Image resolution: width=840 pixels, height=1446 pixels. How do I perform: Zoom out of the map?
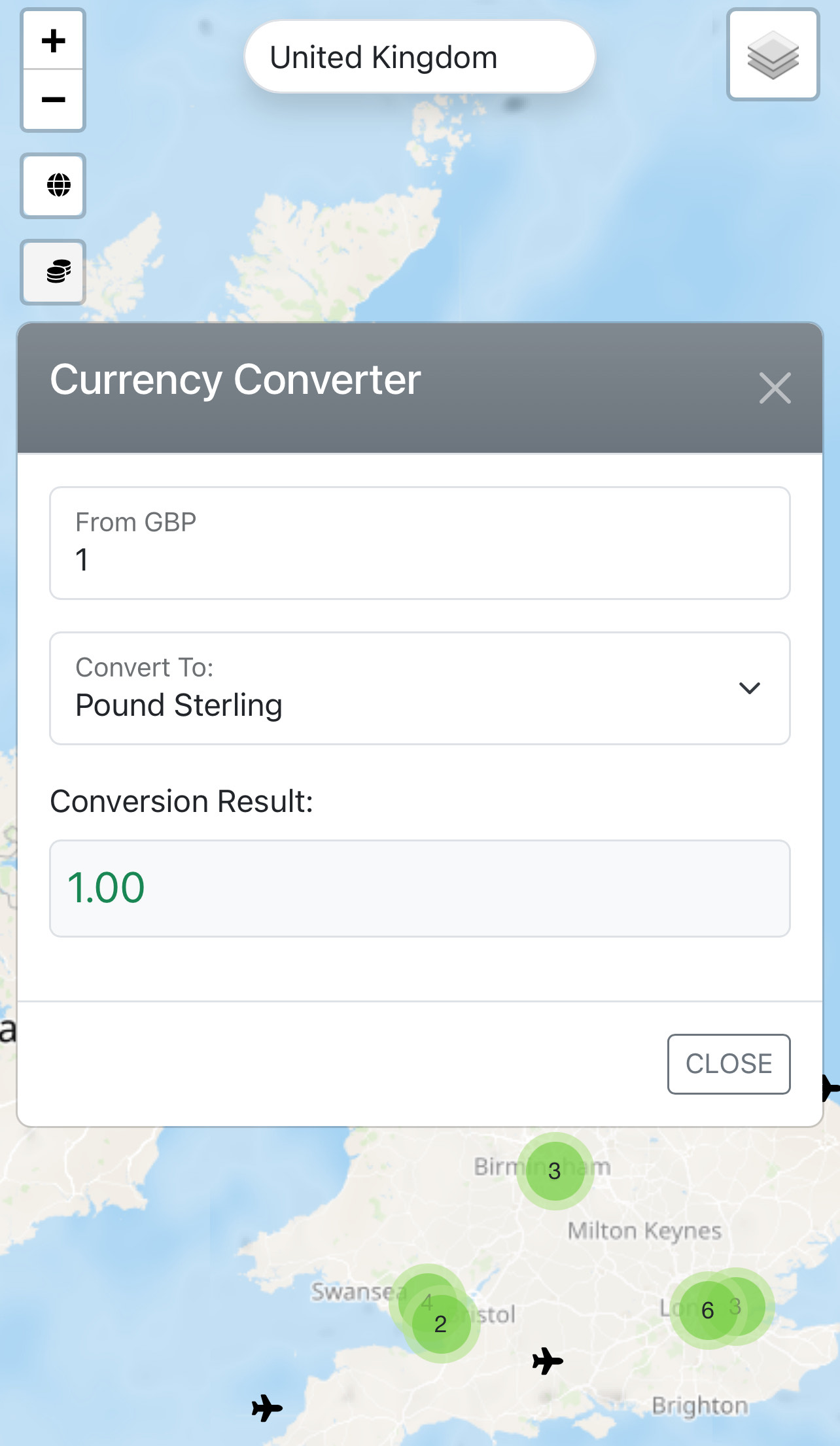pos(54,100)
